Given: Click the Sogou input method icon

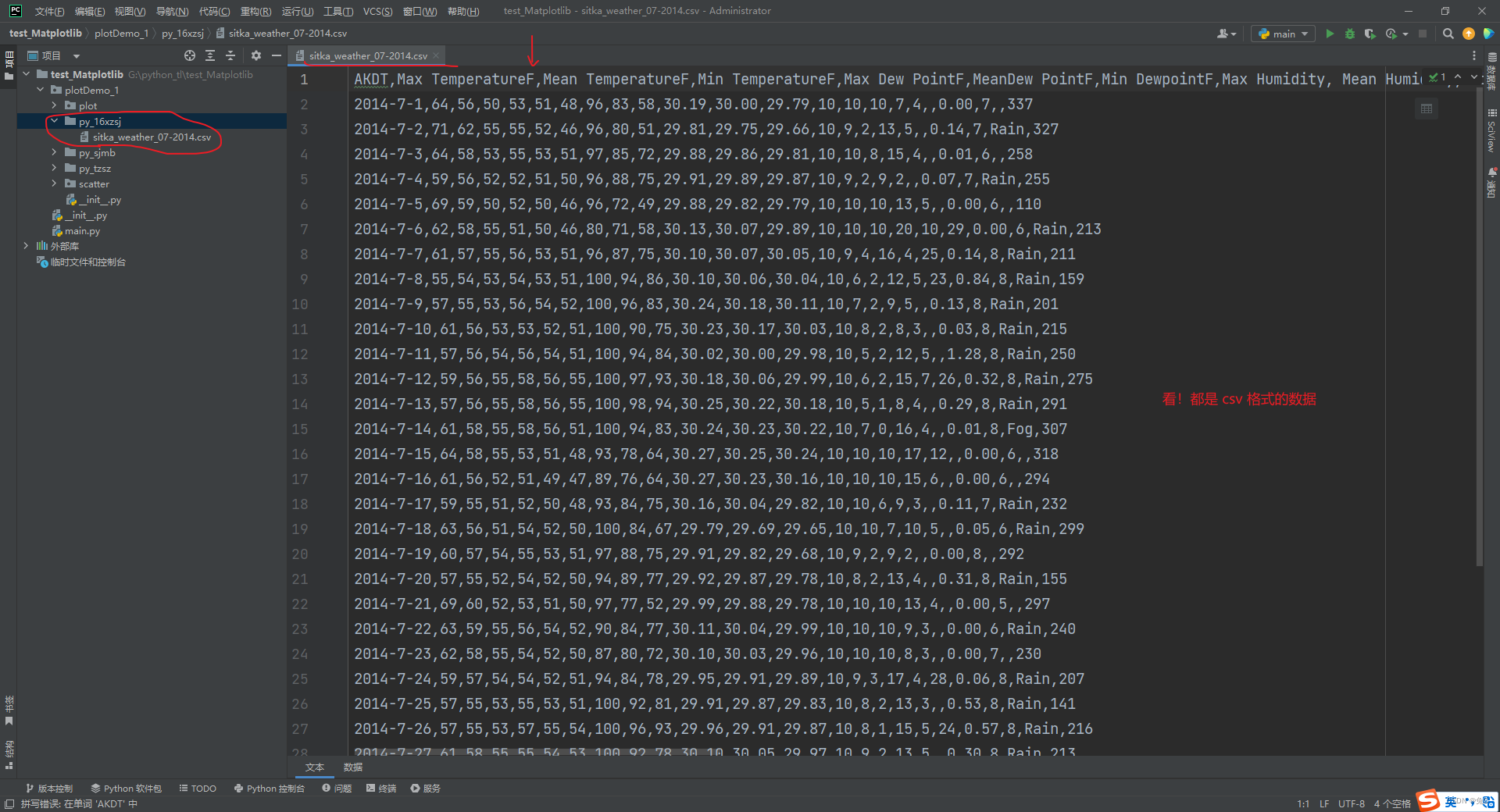Looking at the screenshot, I should (x=1428, y=800).
